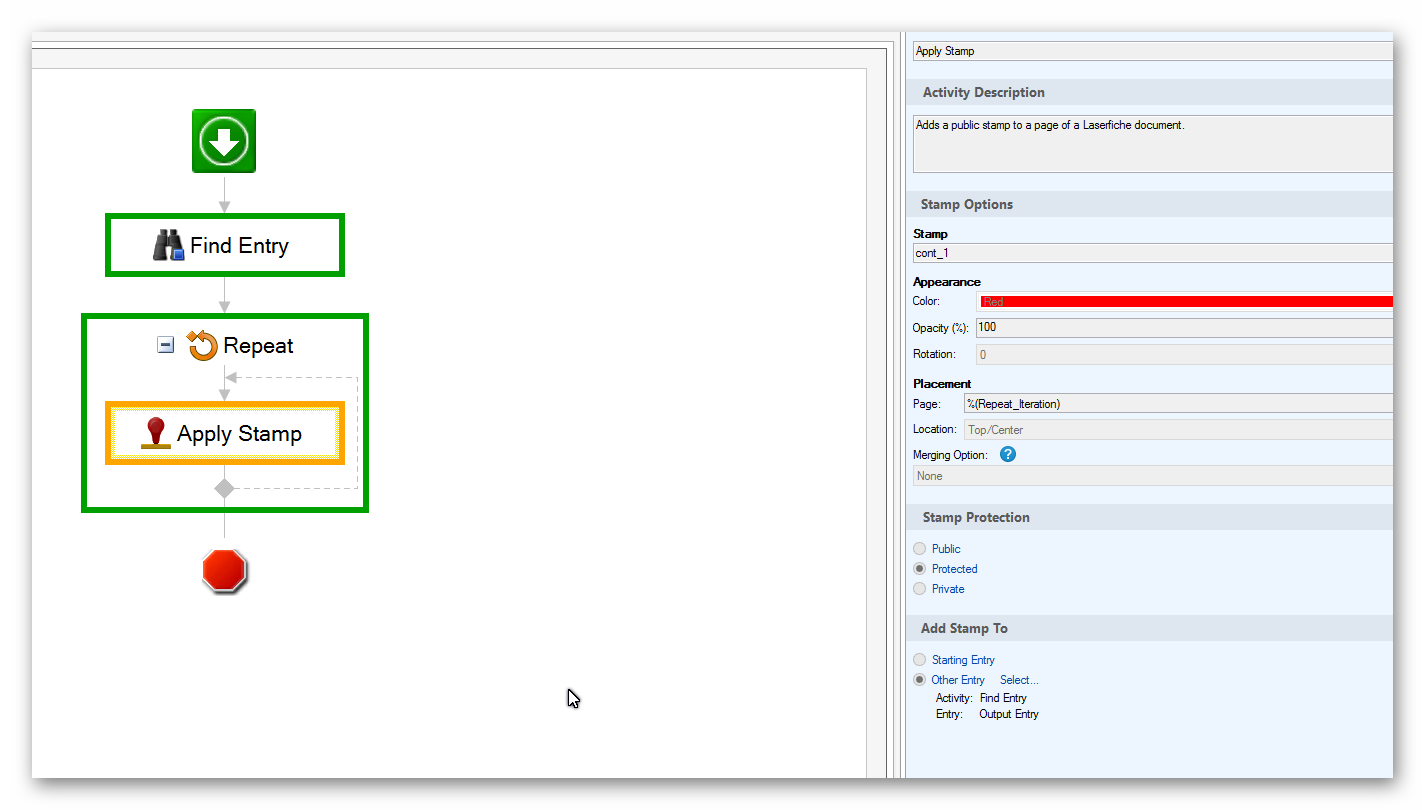Open the Stamp cont_1 dropdown
Viewport: 1425px width, 810px height.
pos(1153,253)
